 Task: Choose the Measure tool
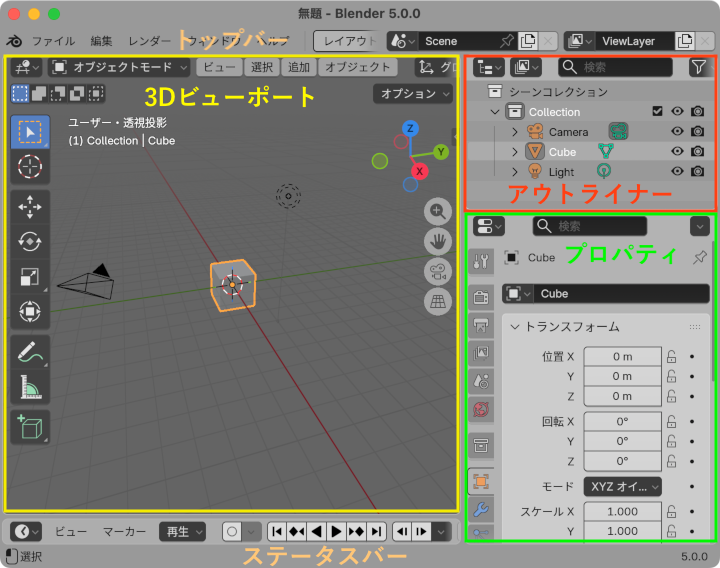pos(30,387)
